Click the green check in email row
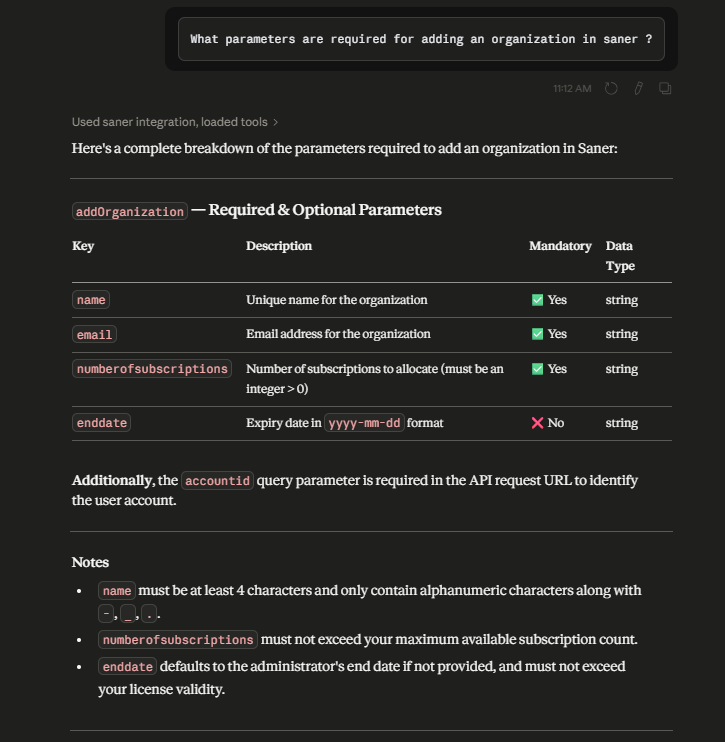The width and height of the screenshot is (725, 742). (537, 334)
